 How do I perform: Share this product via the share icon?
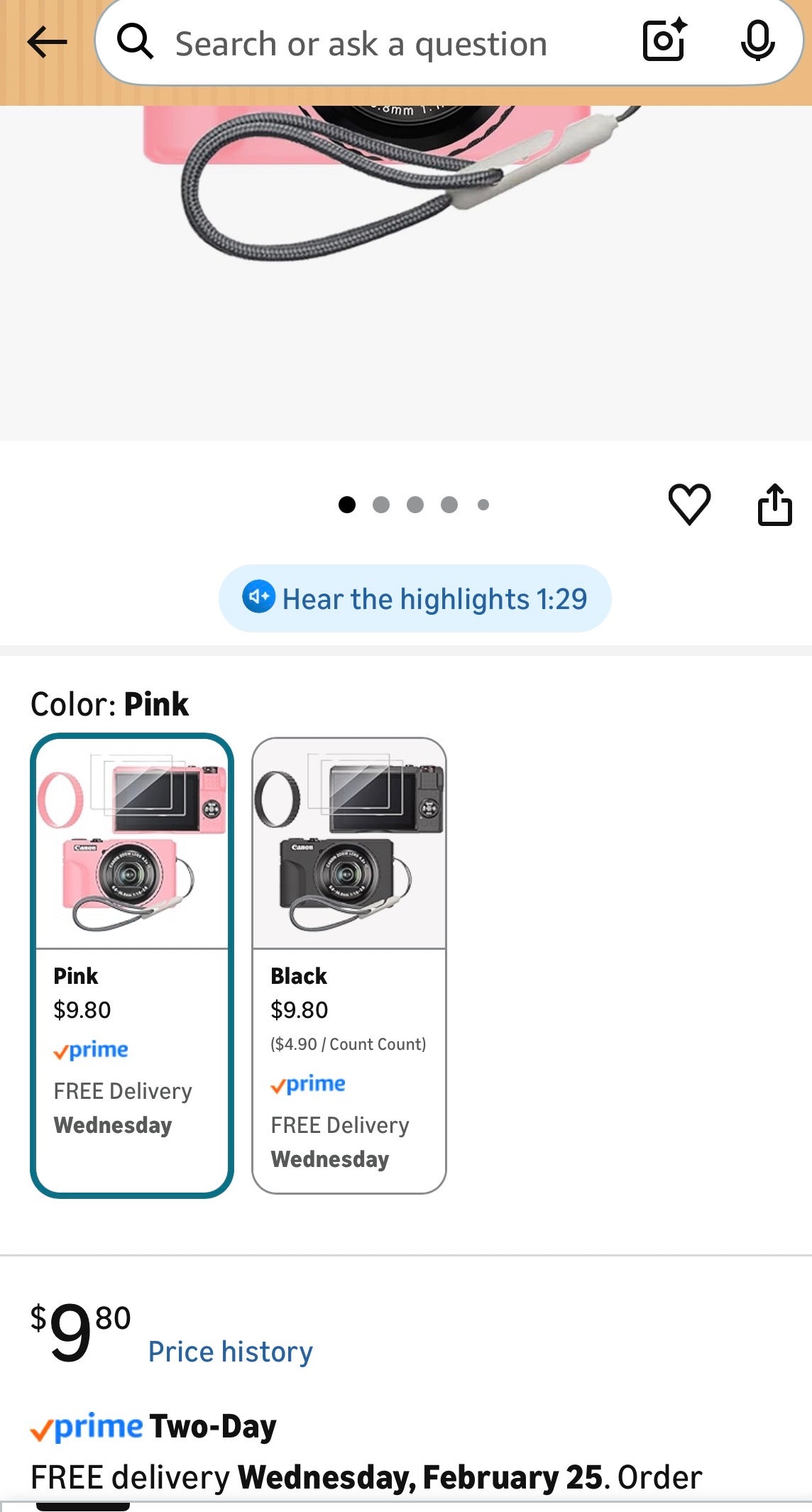tap(776, 504)
